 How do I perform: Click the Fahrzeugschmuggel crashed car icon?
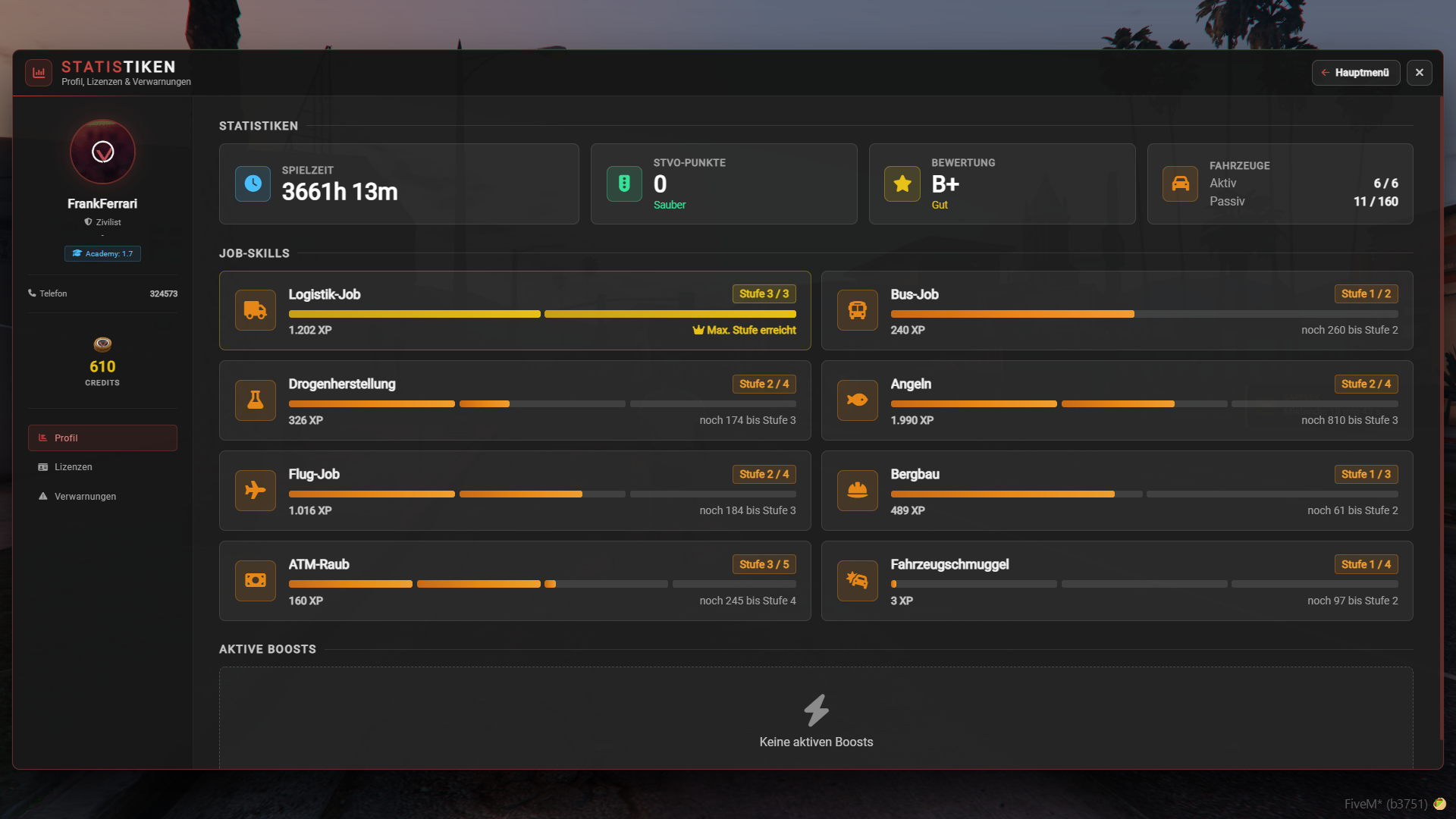pyautogui.click(x=858, y=581)
